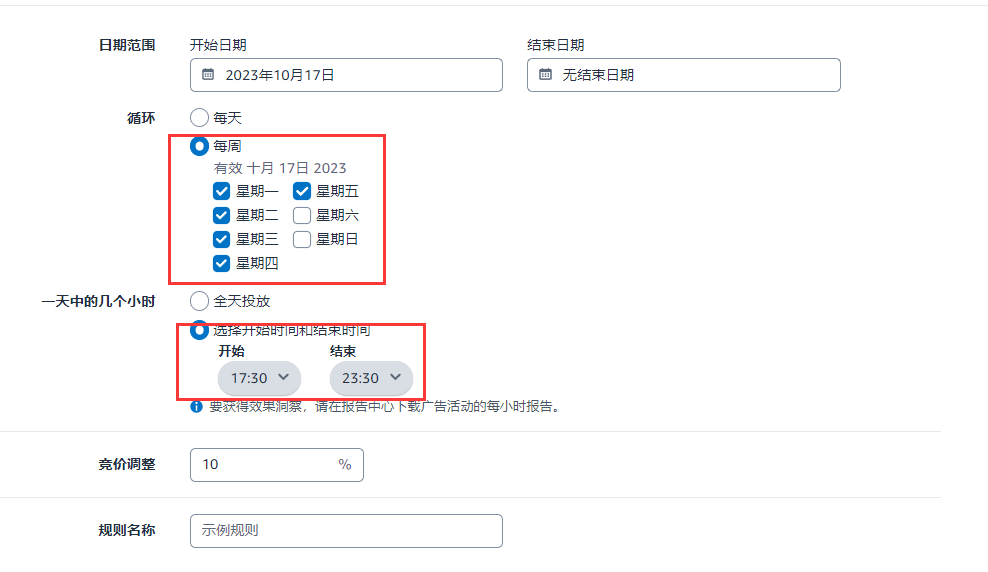Toggle the 星期三 checkbox
Image resolution: width=988 pixels, height=572 pixels.
click(221, 239)
